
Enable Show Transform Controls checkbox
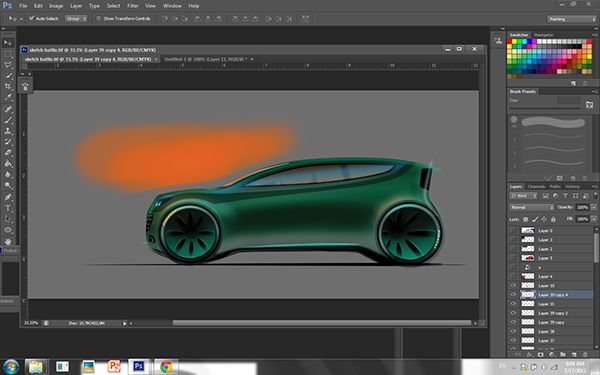click(98, 18)
